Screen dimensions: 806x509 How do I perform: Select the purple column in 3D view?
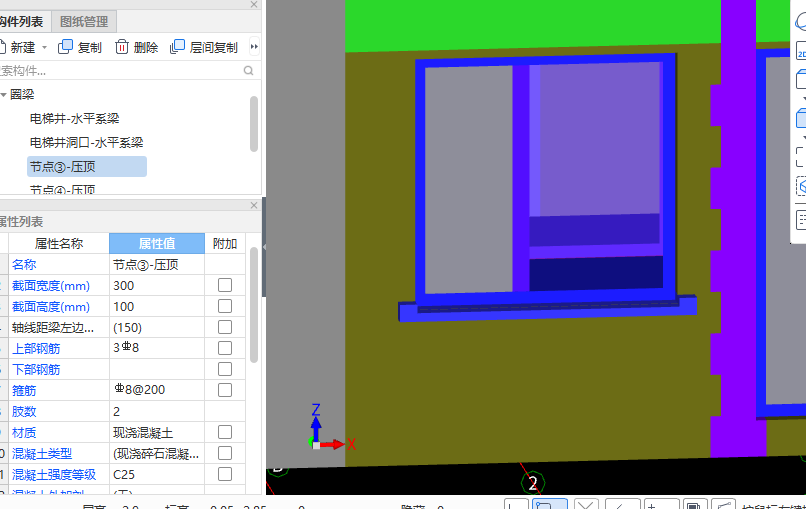pos(738,229)
